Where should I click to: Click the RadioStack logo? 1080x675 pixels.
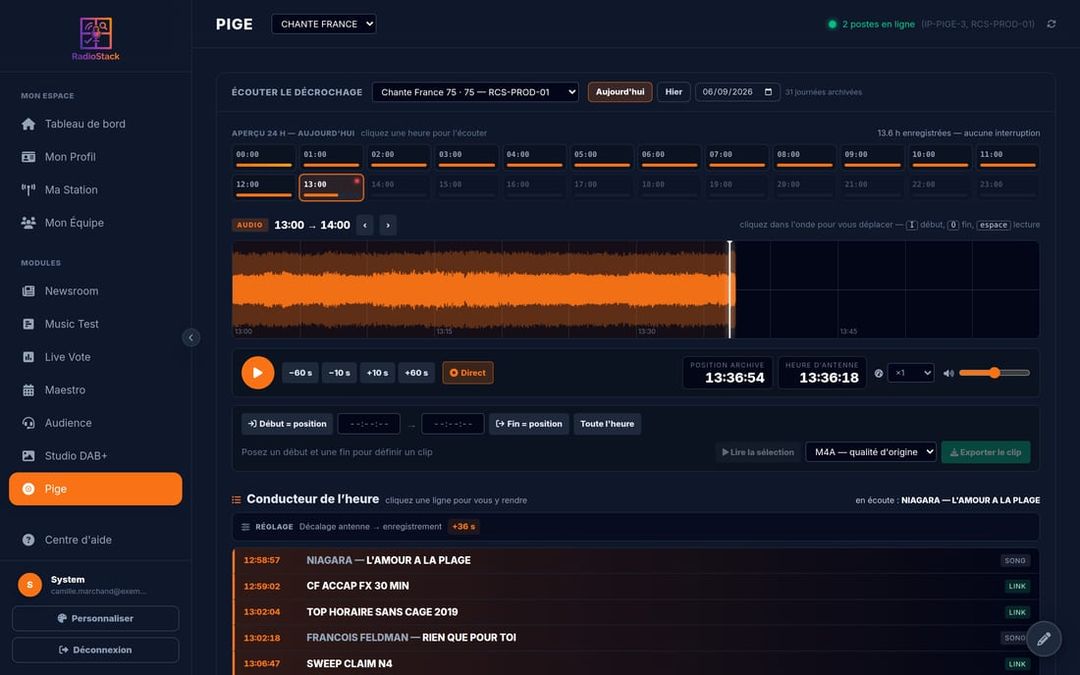point(96,39)
